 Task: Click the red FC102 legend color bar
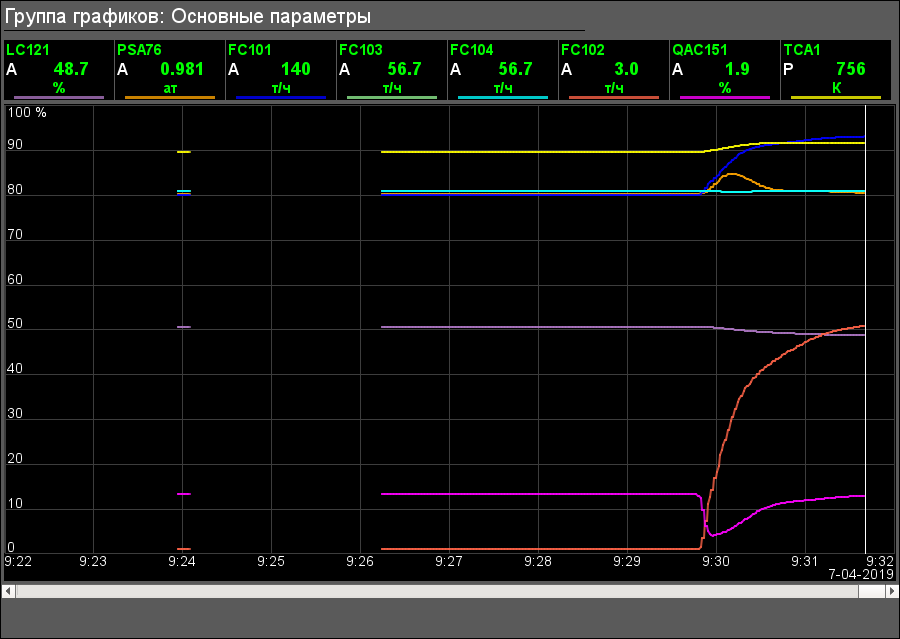614,98
